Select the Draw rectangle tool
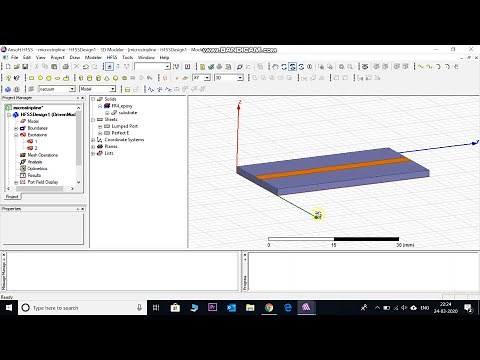The image size is (480, 360). (32, 78)
